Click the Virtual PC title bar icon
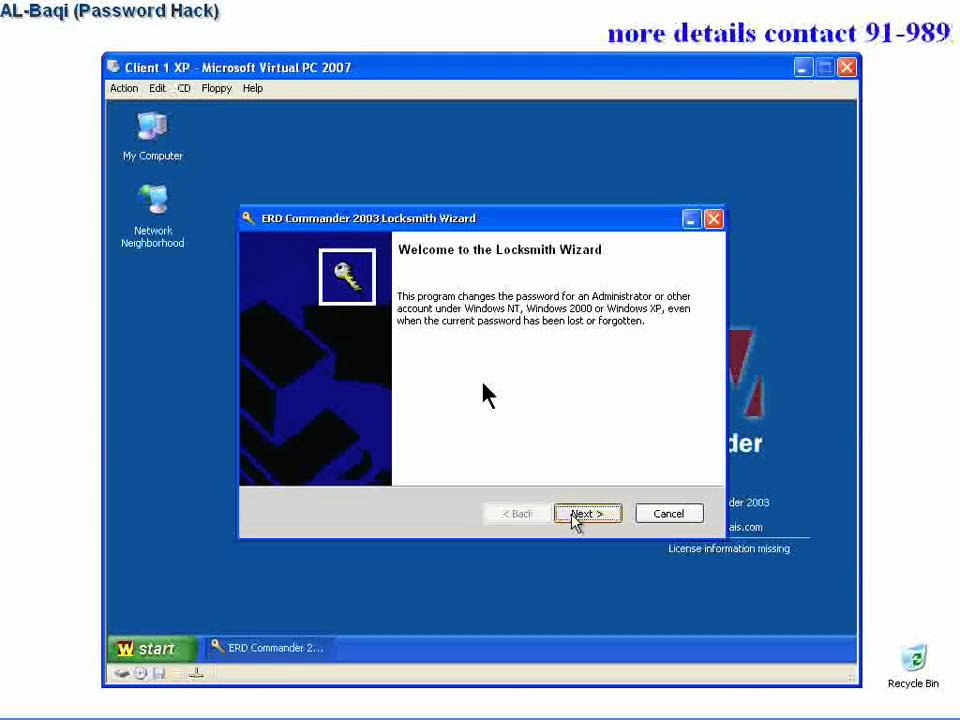 pyautogui.click(x=113, y=67)
